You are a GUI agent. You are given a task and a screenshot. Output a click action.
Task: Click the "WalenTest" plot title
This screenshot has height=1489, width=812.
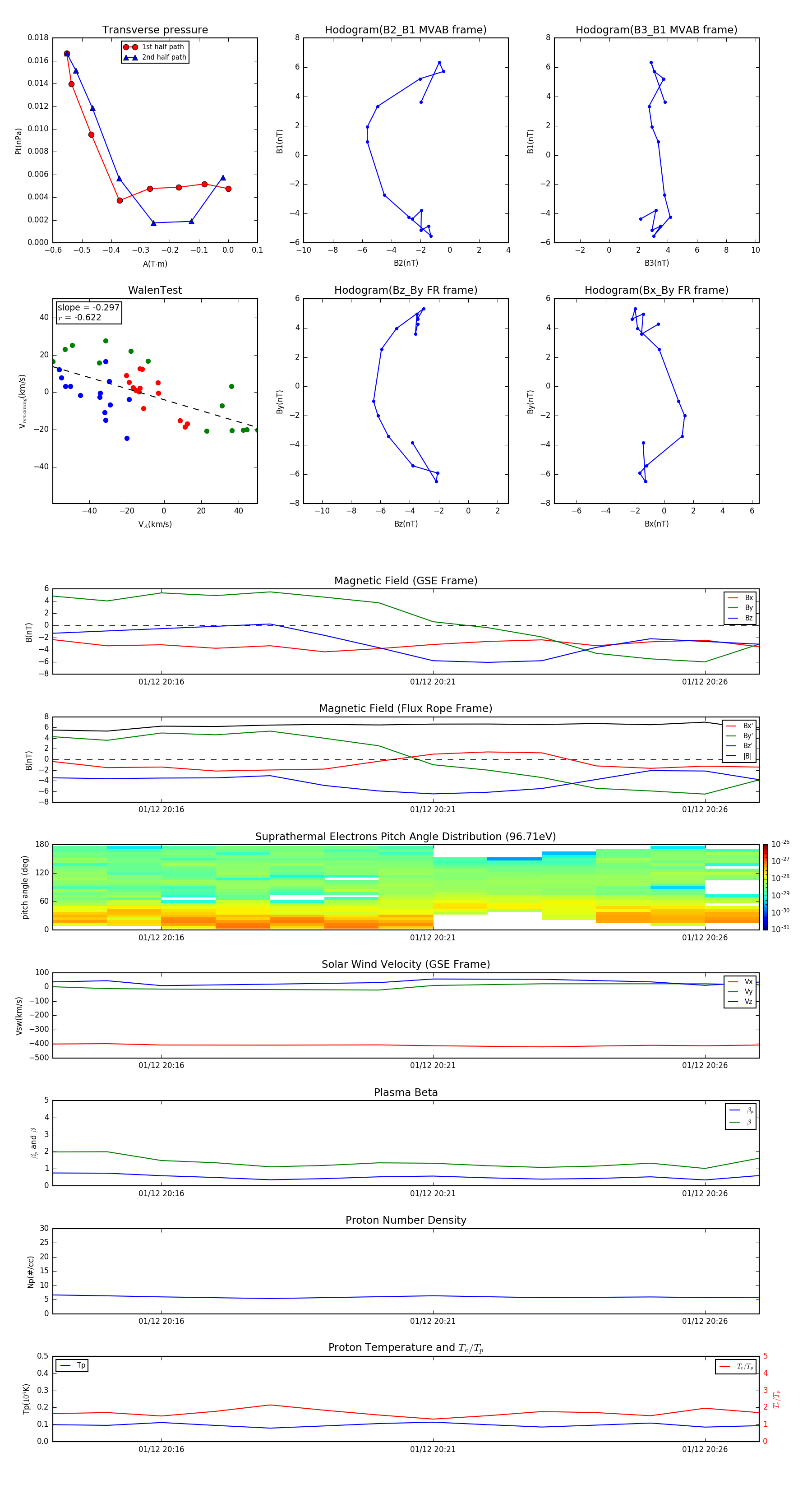(155, 290)
